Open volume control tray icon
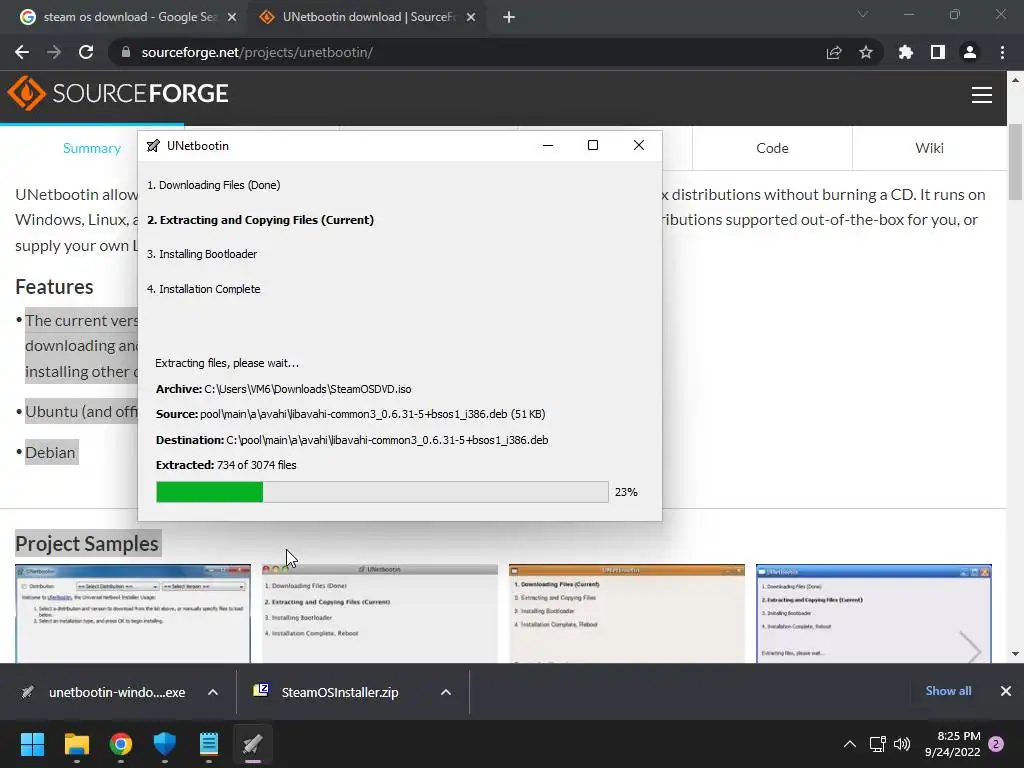Screen dimensions: 1024x768 [x=902, y=744]
